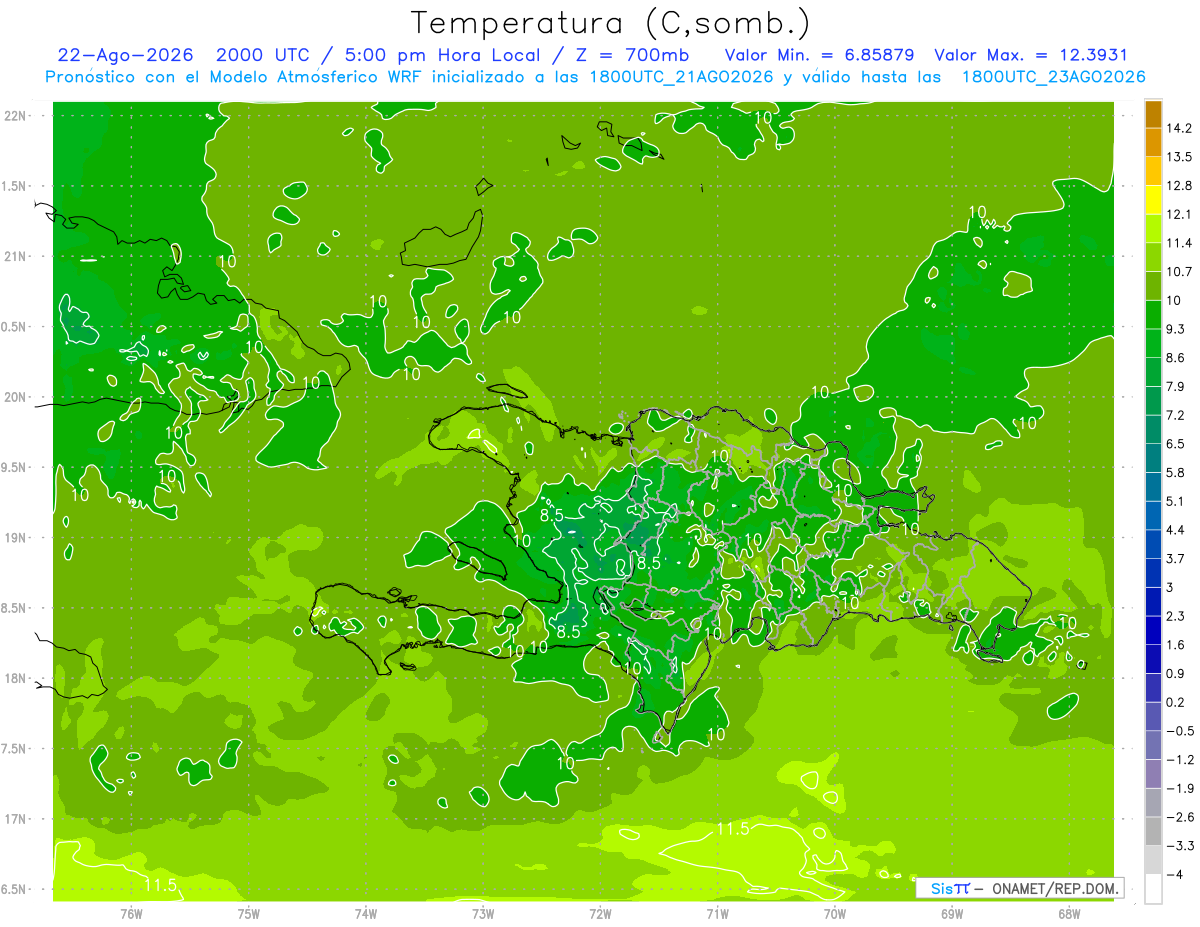Click the '14.2' value on the color legend
The image size is (1200, 927).
1179,128
